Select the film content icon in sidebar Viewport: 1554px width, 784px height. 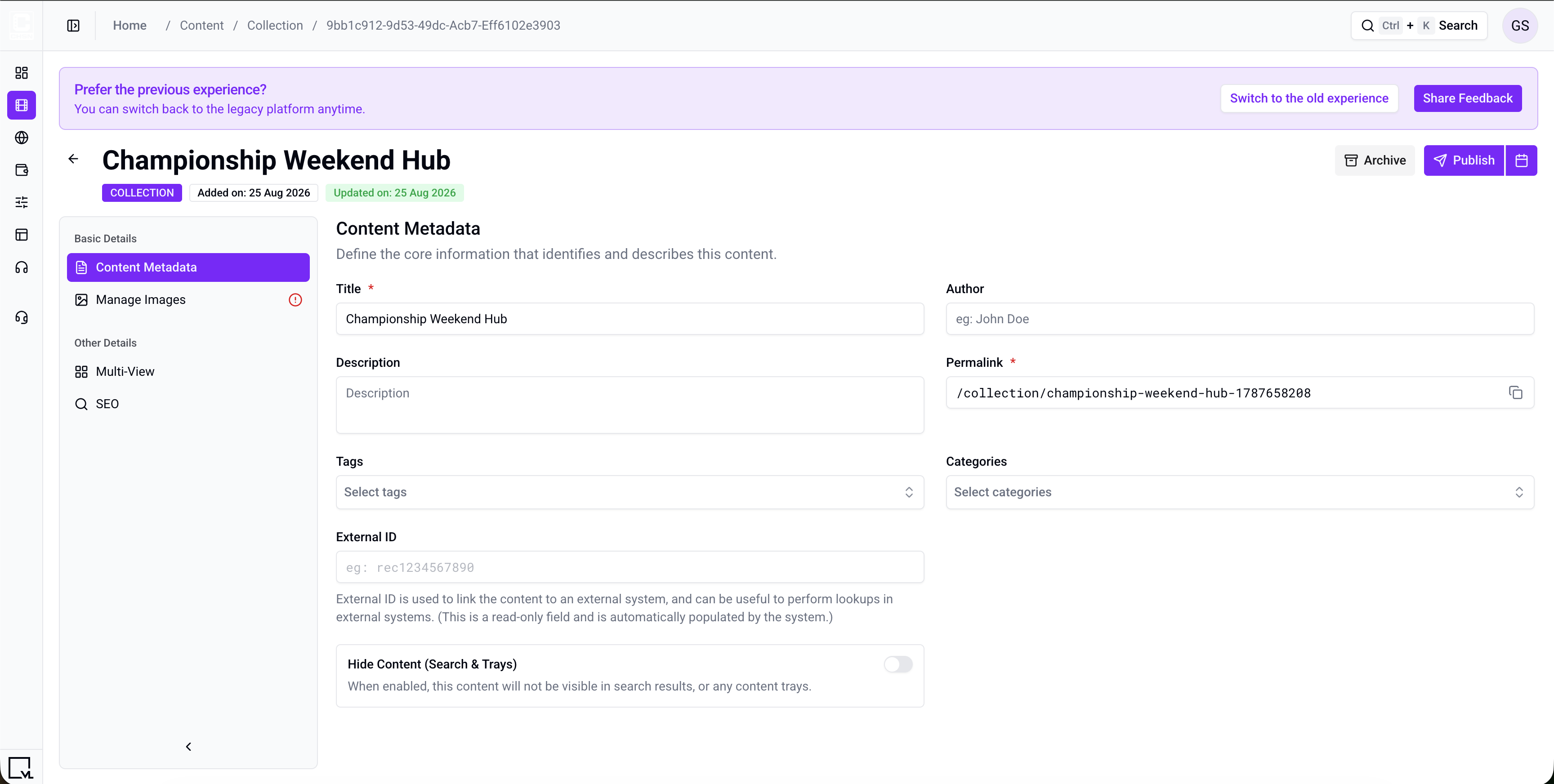pos(22,106)
